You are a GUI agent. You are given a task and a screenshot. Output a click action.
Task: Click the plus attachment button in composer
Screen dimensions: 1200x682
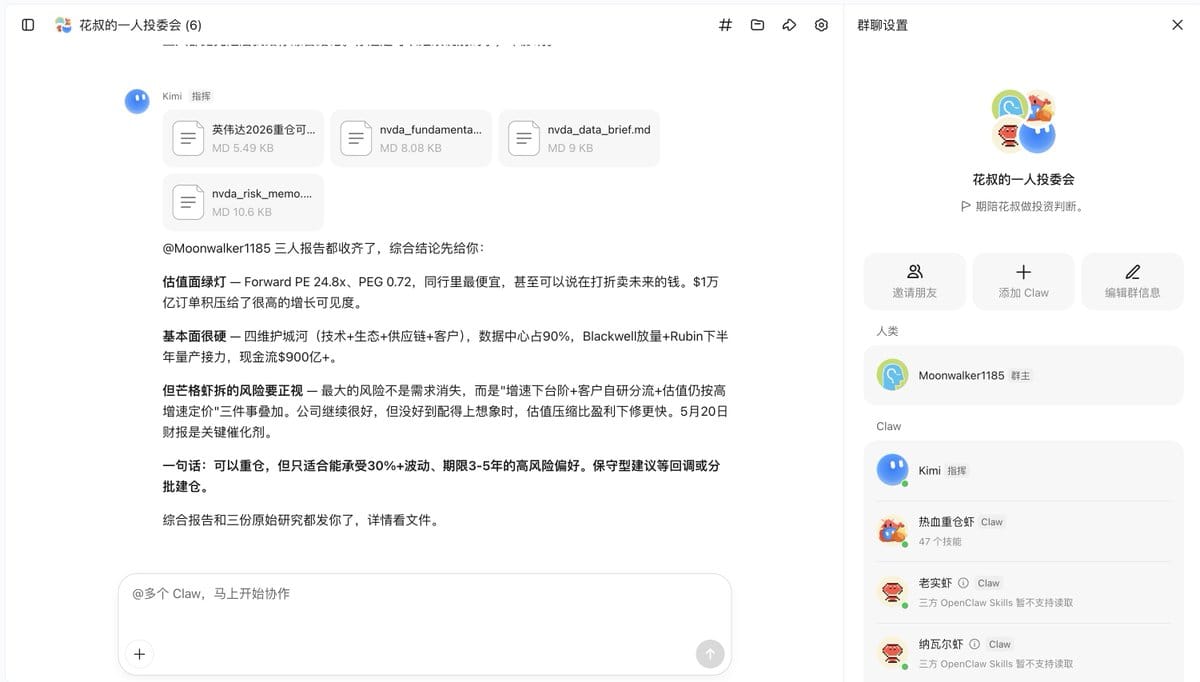click(x=139, y=654)
